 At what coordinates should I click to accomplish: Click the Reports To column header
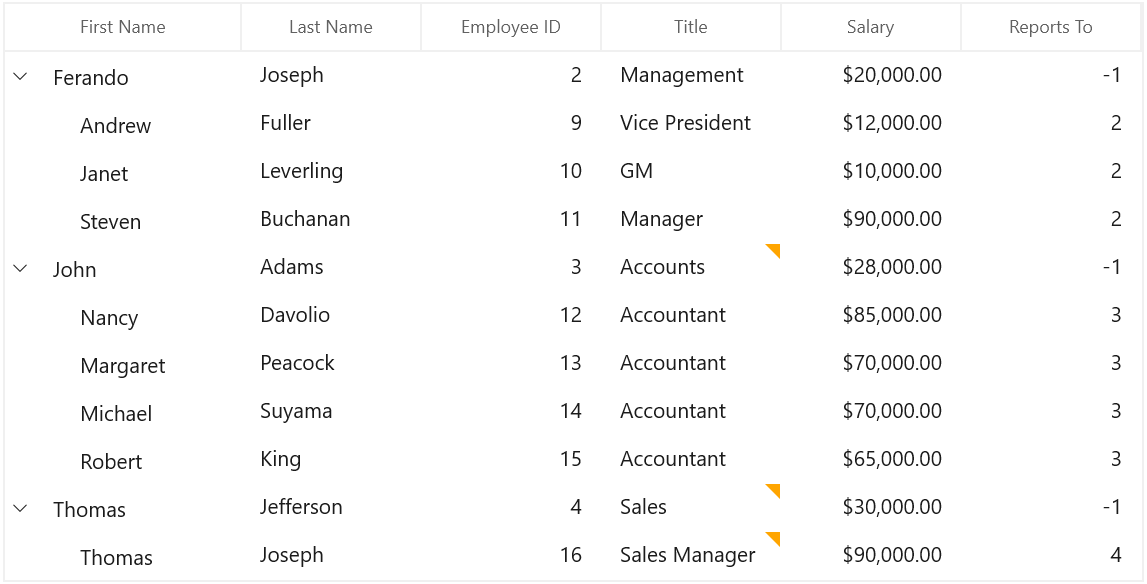[1050, 27]
